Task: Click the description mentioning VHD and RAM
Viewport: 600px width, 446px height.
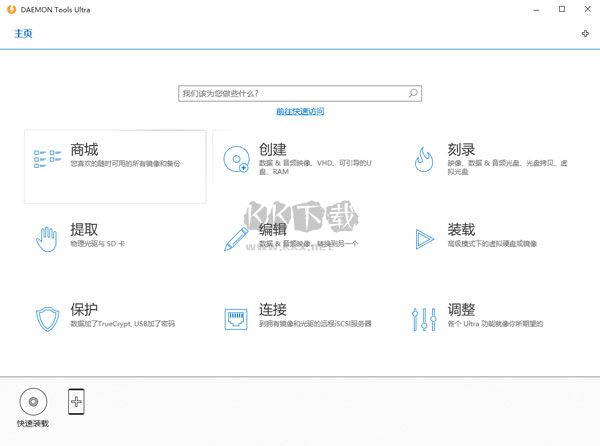Action: point(315,167)
